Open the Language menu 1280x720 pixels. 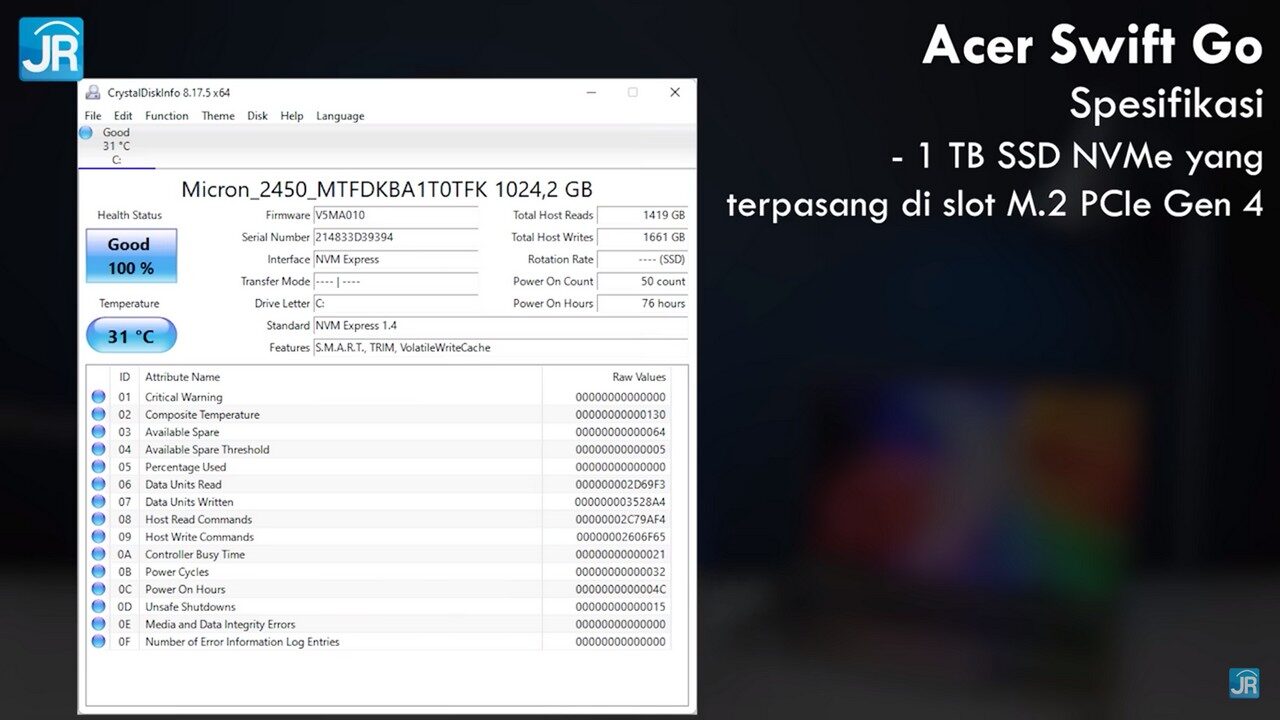[340, 116]
